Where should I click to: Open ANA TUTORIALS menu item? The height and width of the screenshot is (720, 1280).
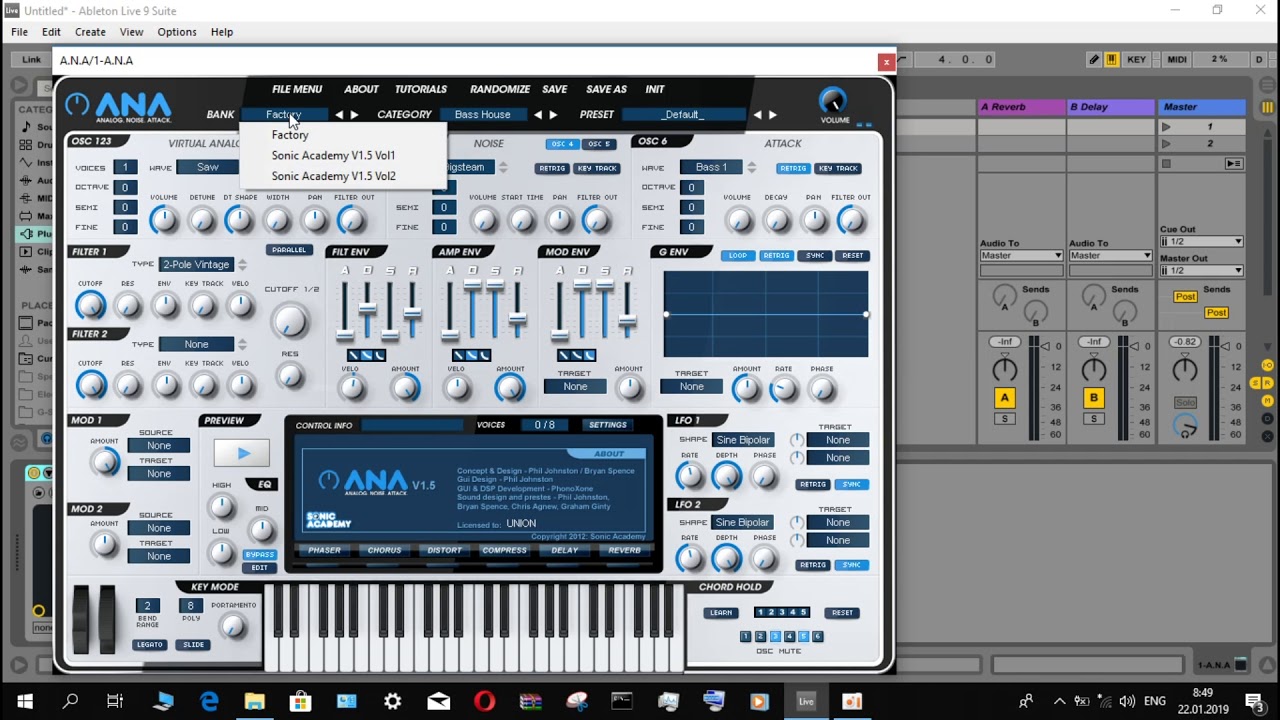click(x=421, y=90)
